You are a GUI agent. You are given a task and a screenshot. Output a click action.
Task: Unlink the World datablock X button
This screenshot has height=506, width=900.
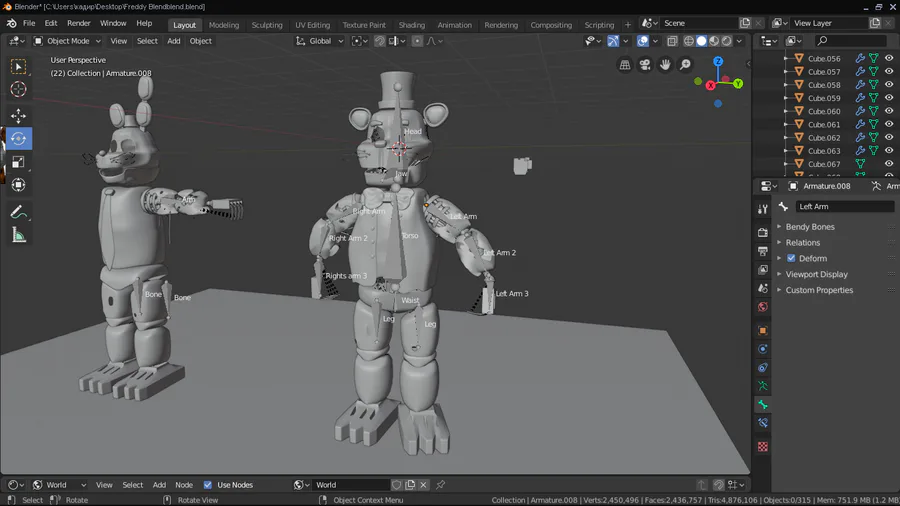point(424,485)
